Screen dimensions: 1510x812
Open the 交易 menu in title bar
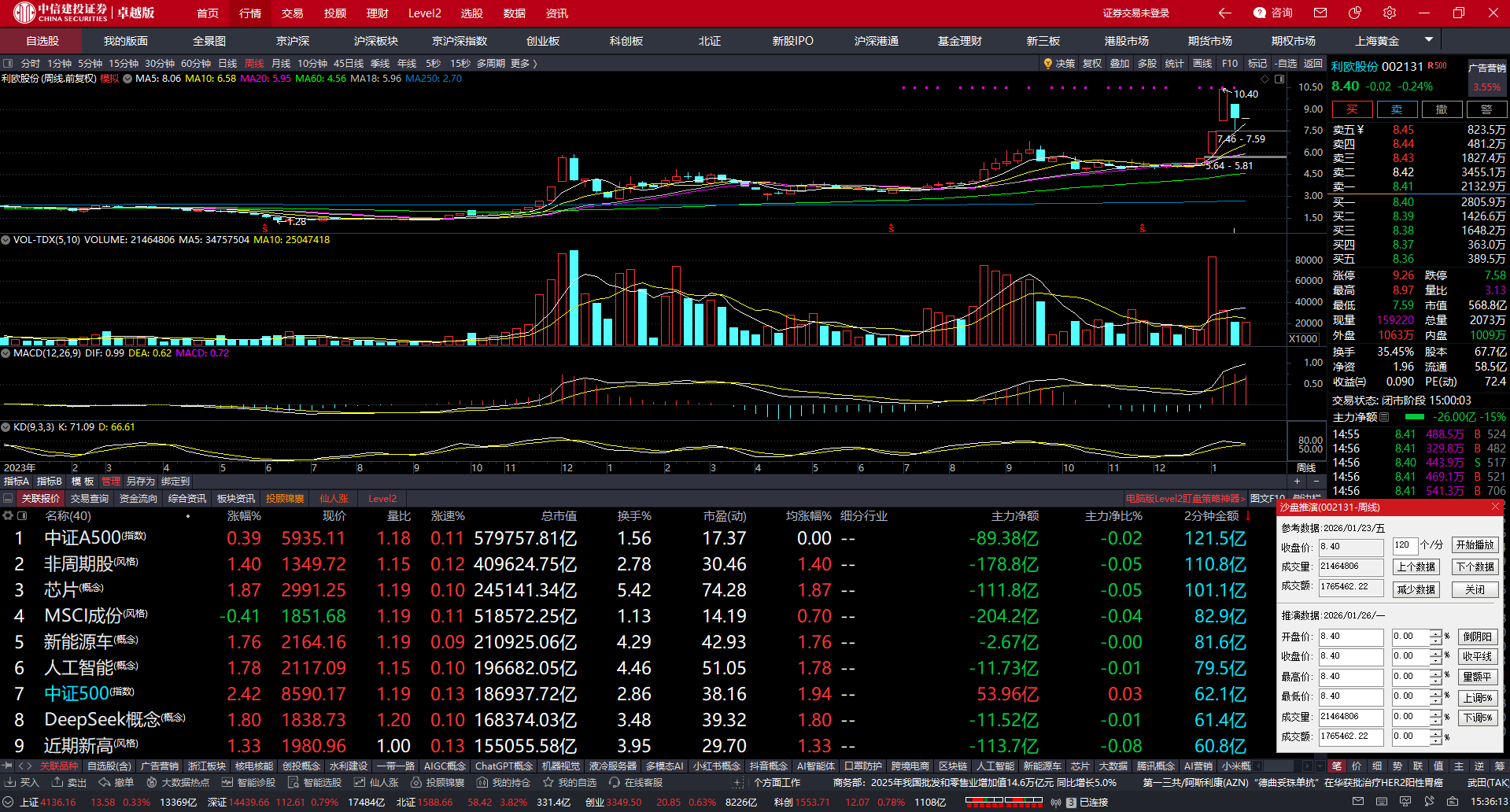293,13
